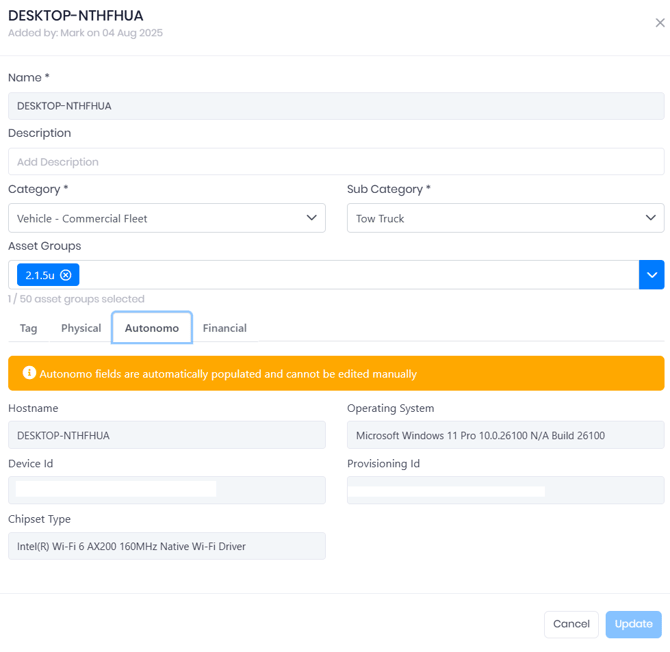
Task: Open the Category dropdown chevron
Action: (311, 218)
